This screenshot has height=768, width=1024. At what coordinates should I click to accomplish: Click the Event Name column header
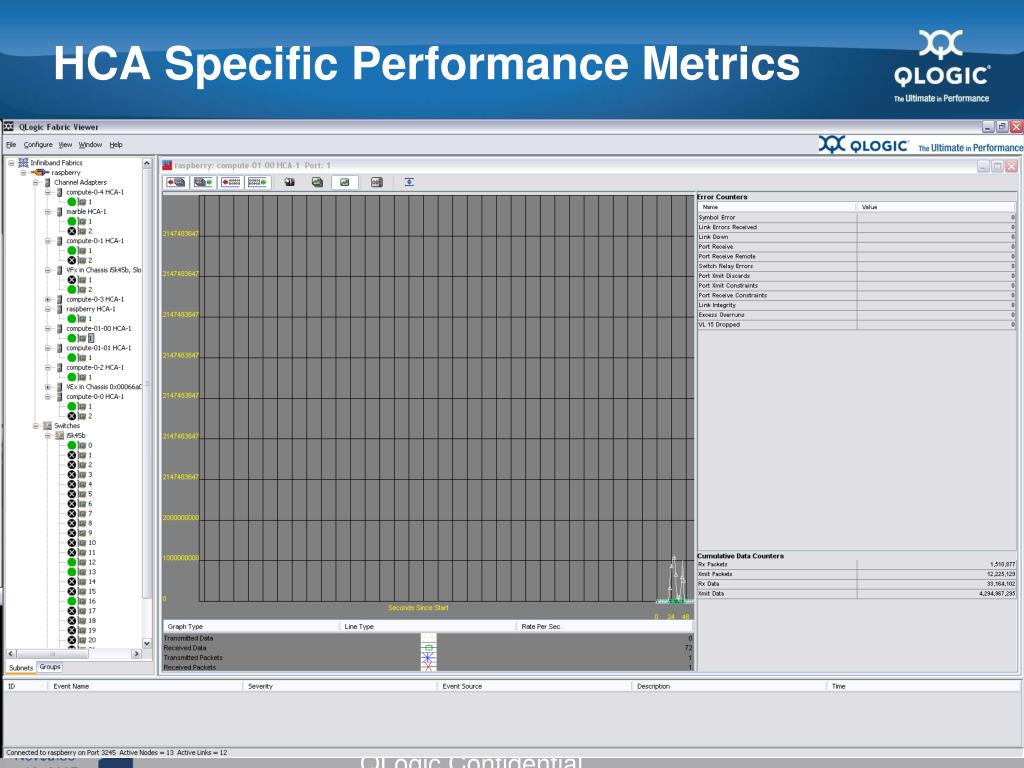point(145,686)
